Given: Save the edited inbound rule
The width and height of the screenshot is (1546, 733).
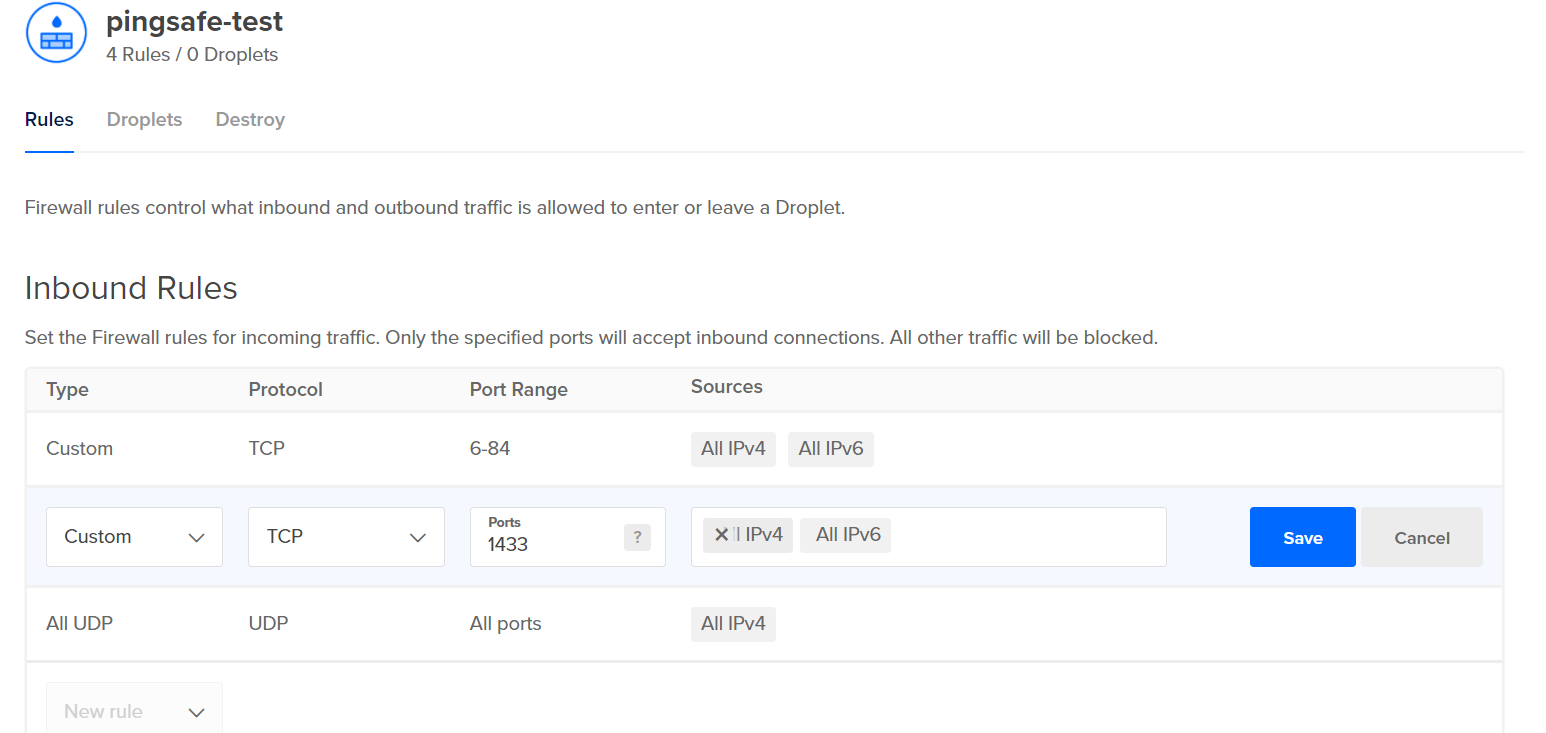Looking at the screenshot, I should coord(1302,537).
